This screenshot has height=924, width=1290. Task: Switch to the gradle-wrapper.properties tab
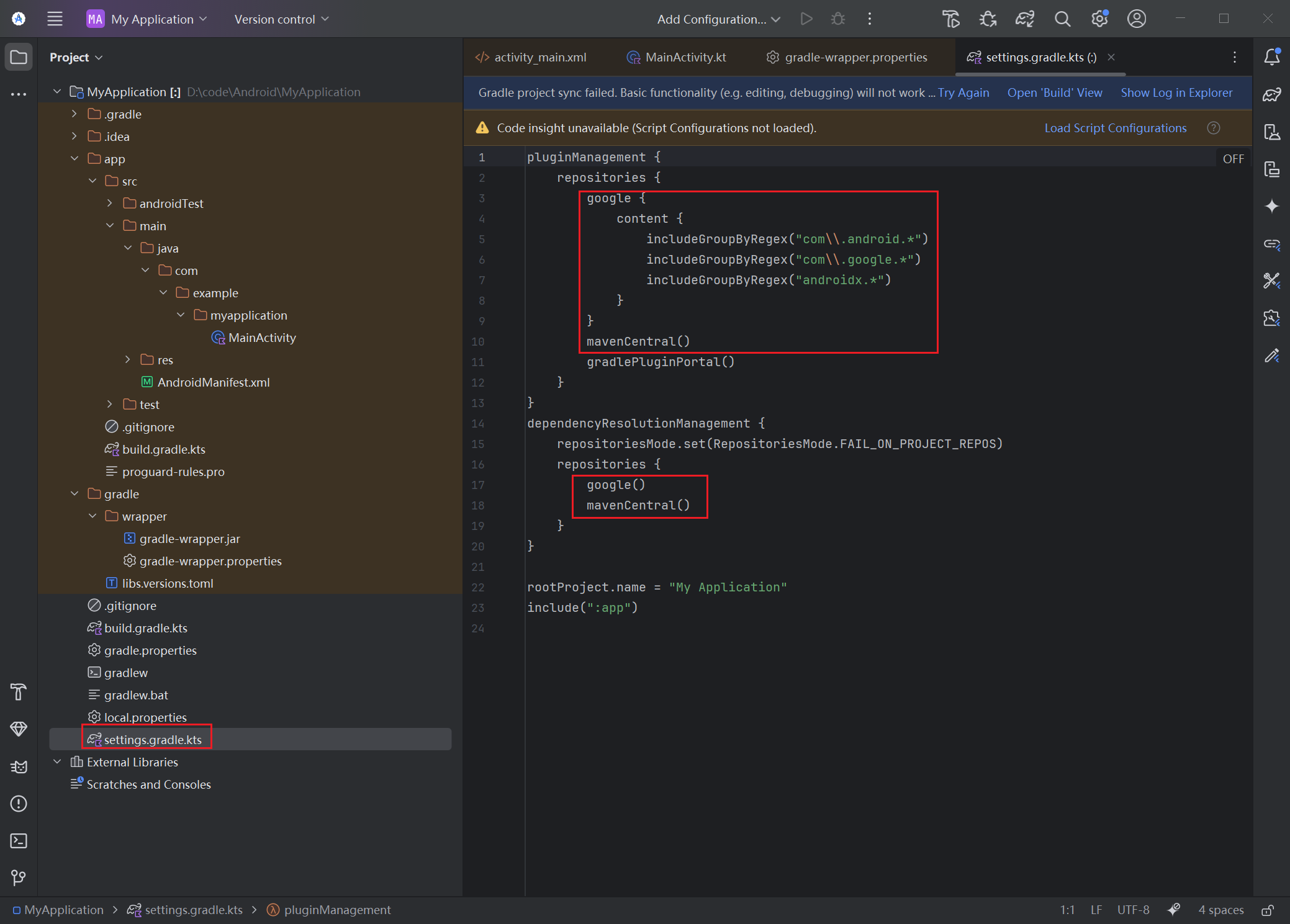point(847,57)
